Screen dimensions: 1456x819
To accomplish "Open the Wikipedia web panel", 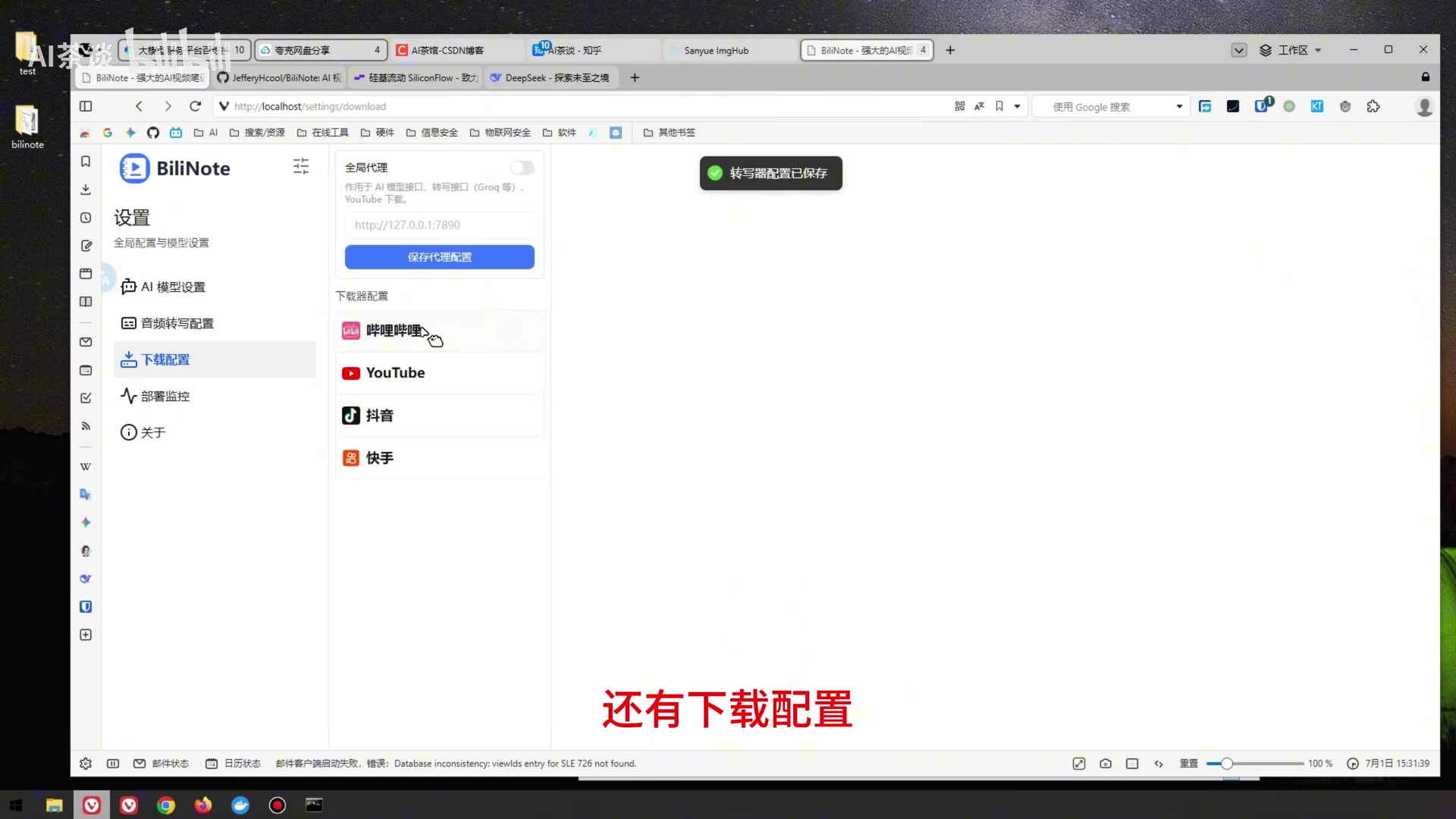I will pos(86,466).
